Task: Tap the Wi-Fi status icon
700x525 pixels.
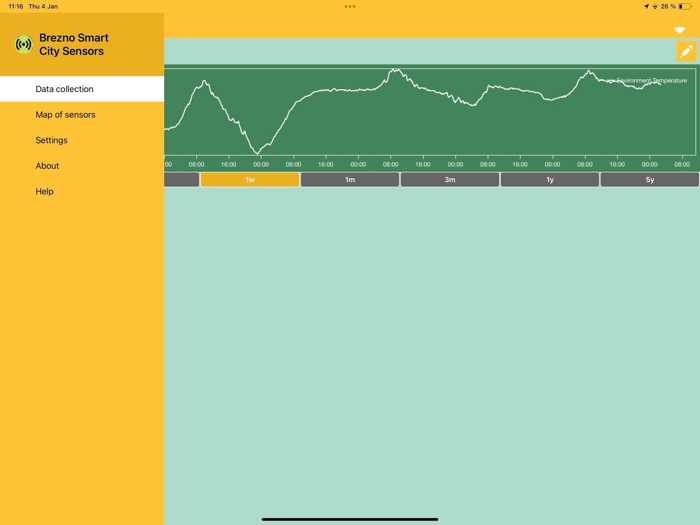Action: (655, 6)
